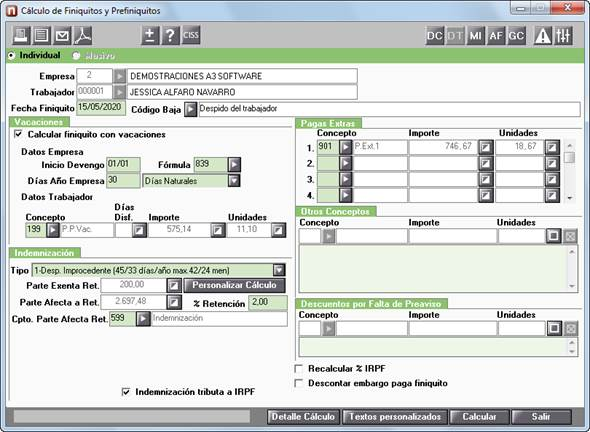This screenshot has width=590, height=432.
Task: Open Empresa selector arrow button
Action: 119,76
